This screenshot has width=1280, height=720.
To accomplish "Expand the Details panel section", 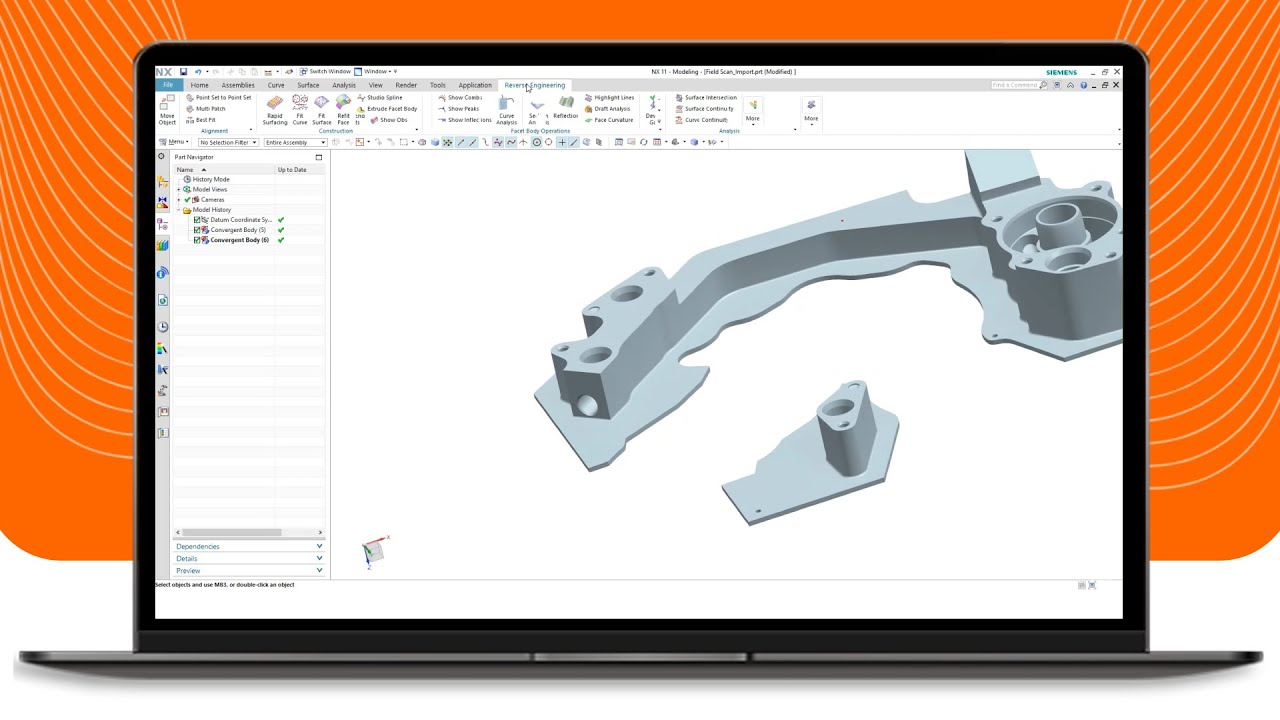I will click(x=249, y=558).
